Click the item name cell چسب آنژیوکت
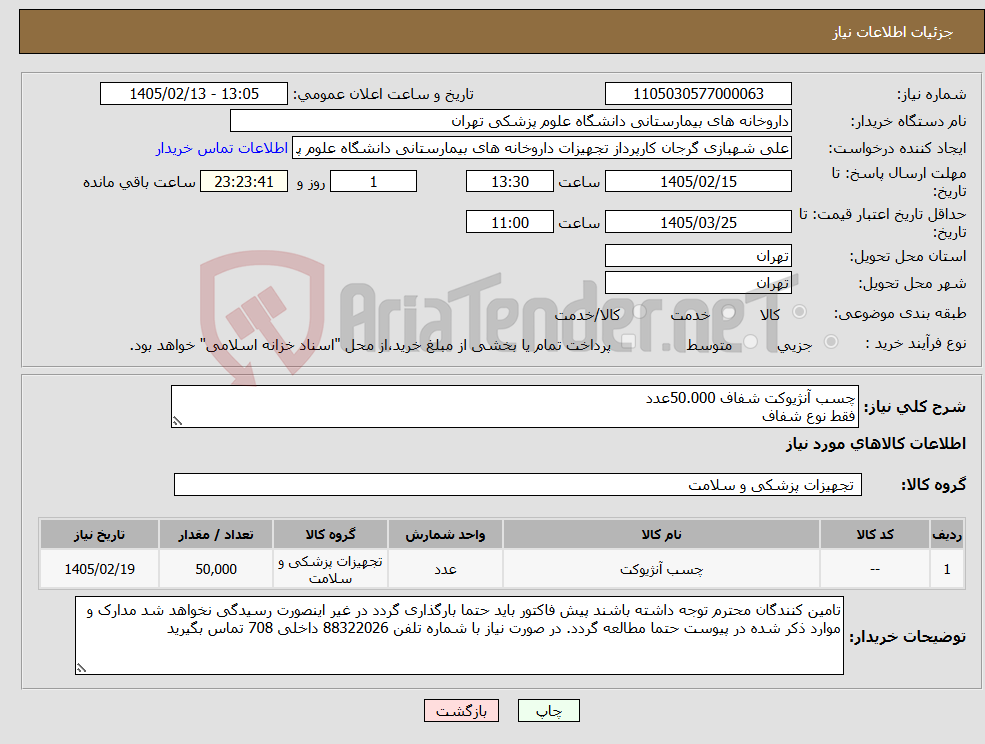The height and width of the screenshot is (744, 985). click(x=661, y=569)
